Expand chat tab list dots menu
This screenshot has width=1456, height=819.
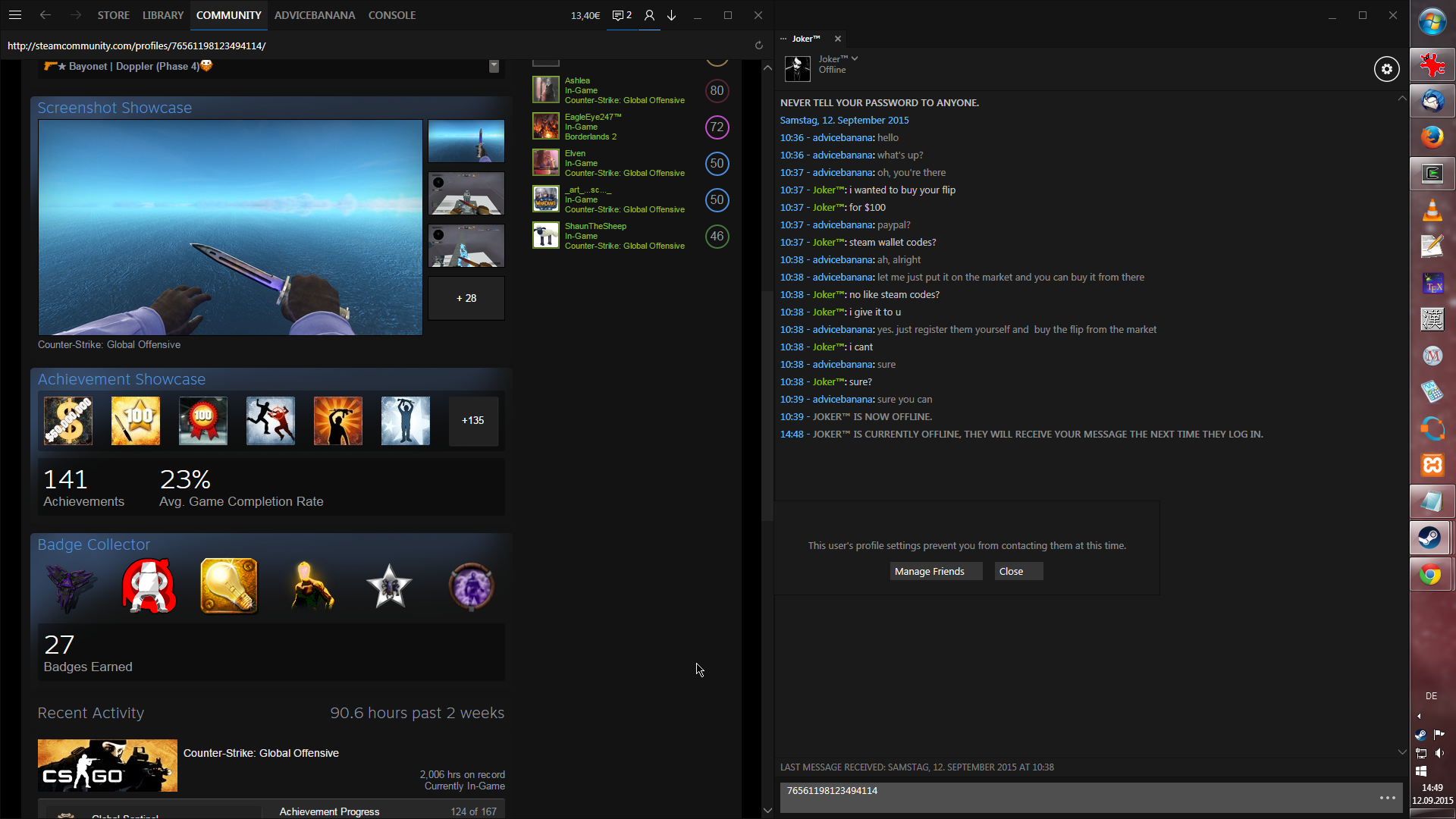tap(783, 39)
